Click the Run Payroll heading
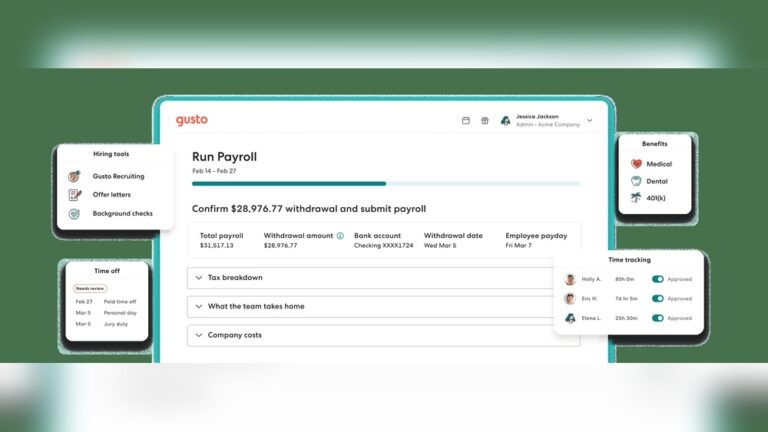 click(x=224, y=157)
